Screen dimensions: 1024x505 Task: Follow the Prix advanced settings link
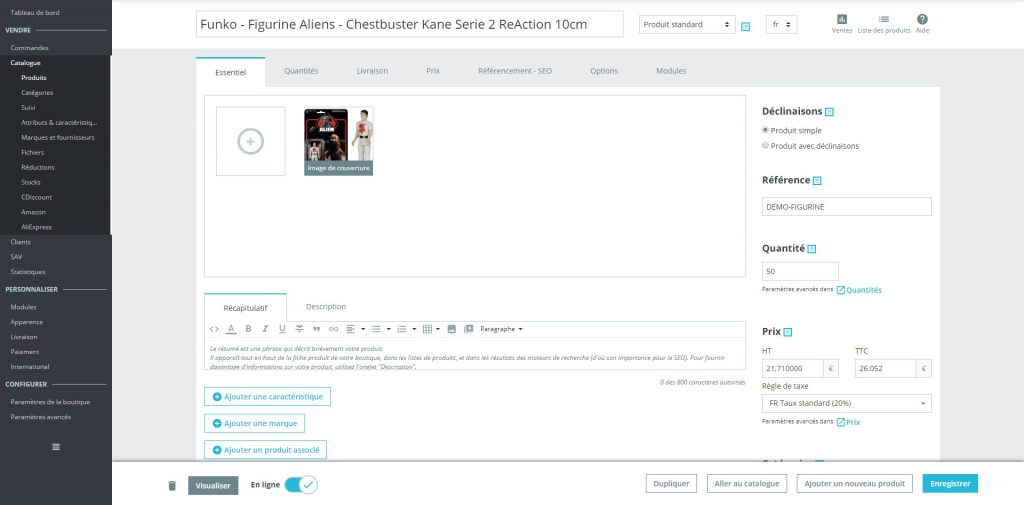click(848, 423)
